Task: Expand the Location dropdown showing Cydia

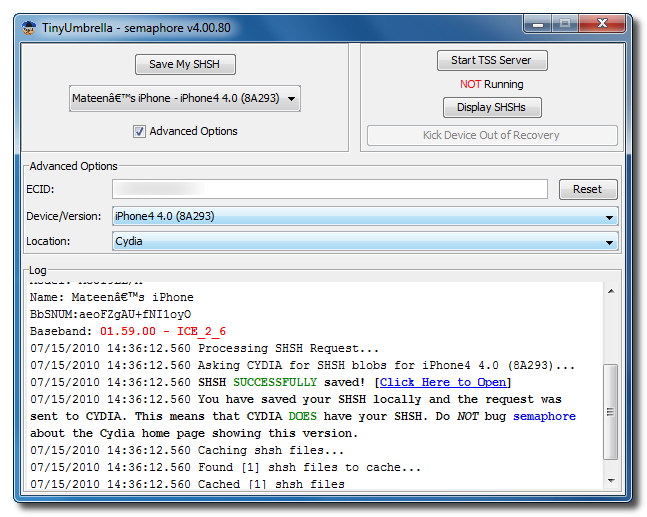Action: 364,241
